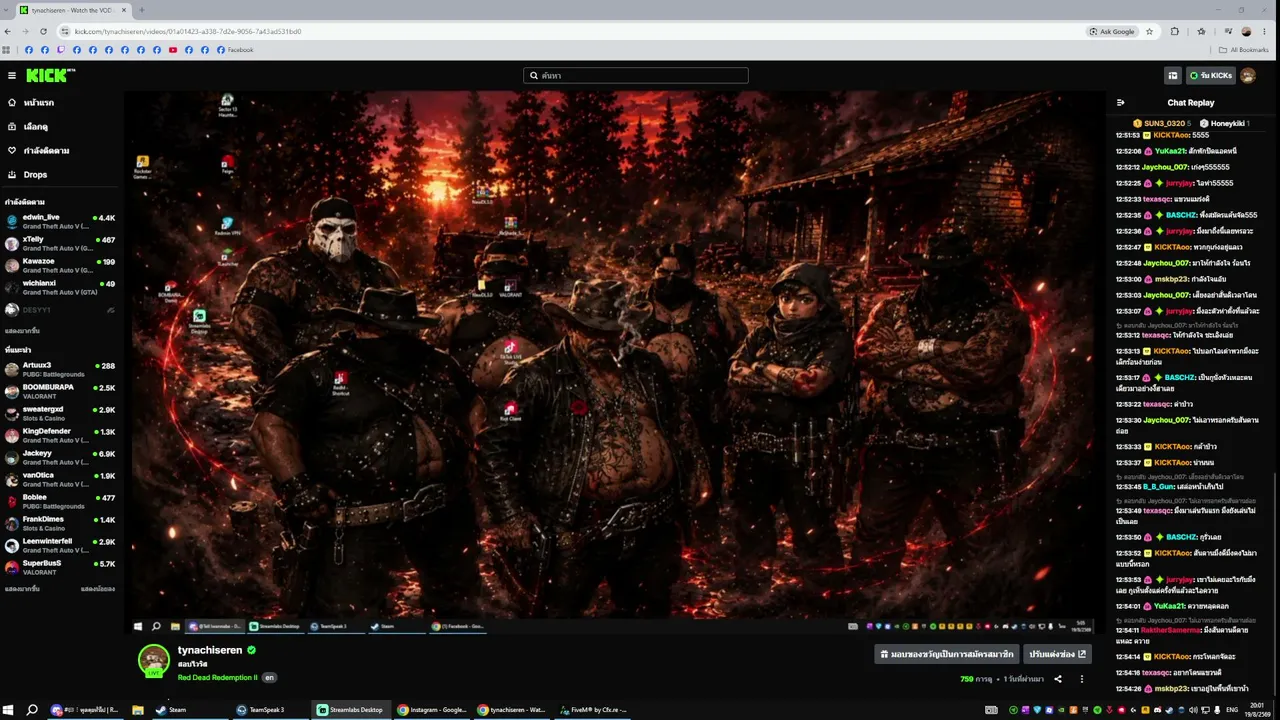Open xTelly channel in sidebar
Screen dimensions: 1280x720
click(x=60, y=243)
